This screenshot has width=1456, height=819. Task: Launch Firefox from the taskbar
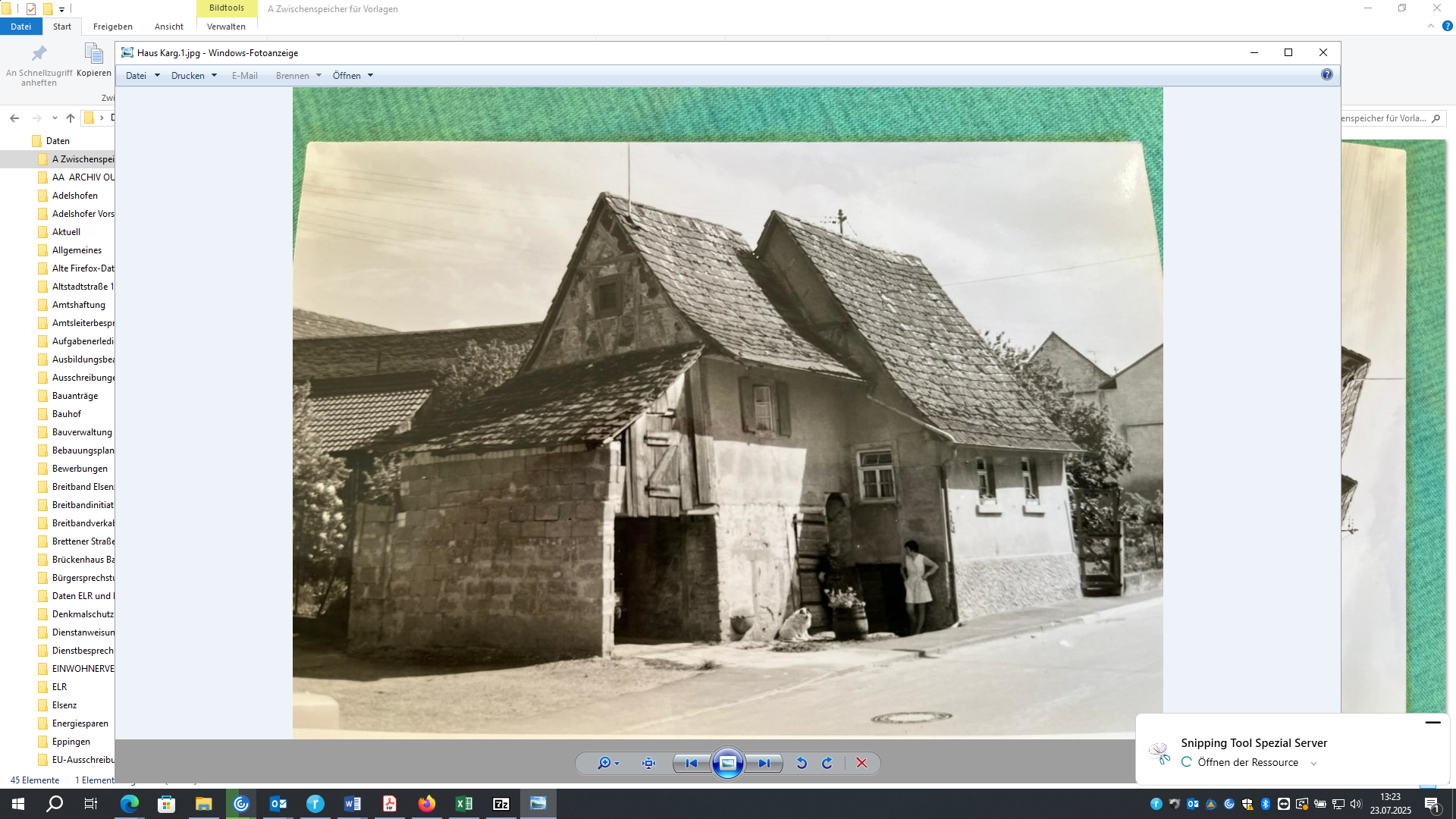[x=427, y=804]
